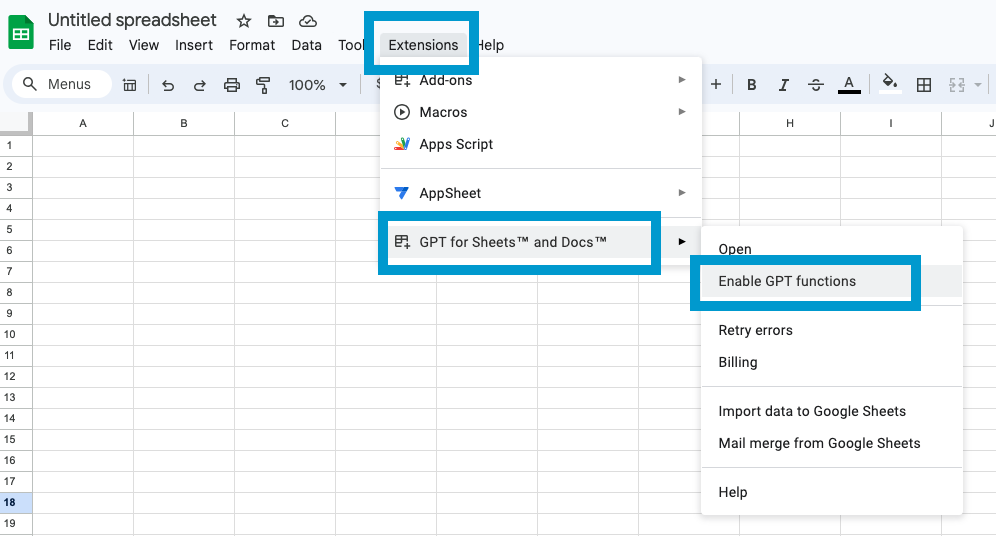Toggle italic formatting

tap(783, 85)
